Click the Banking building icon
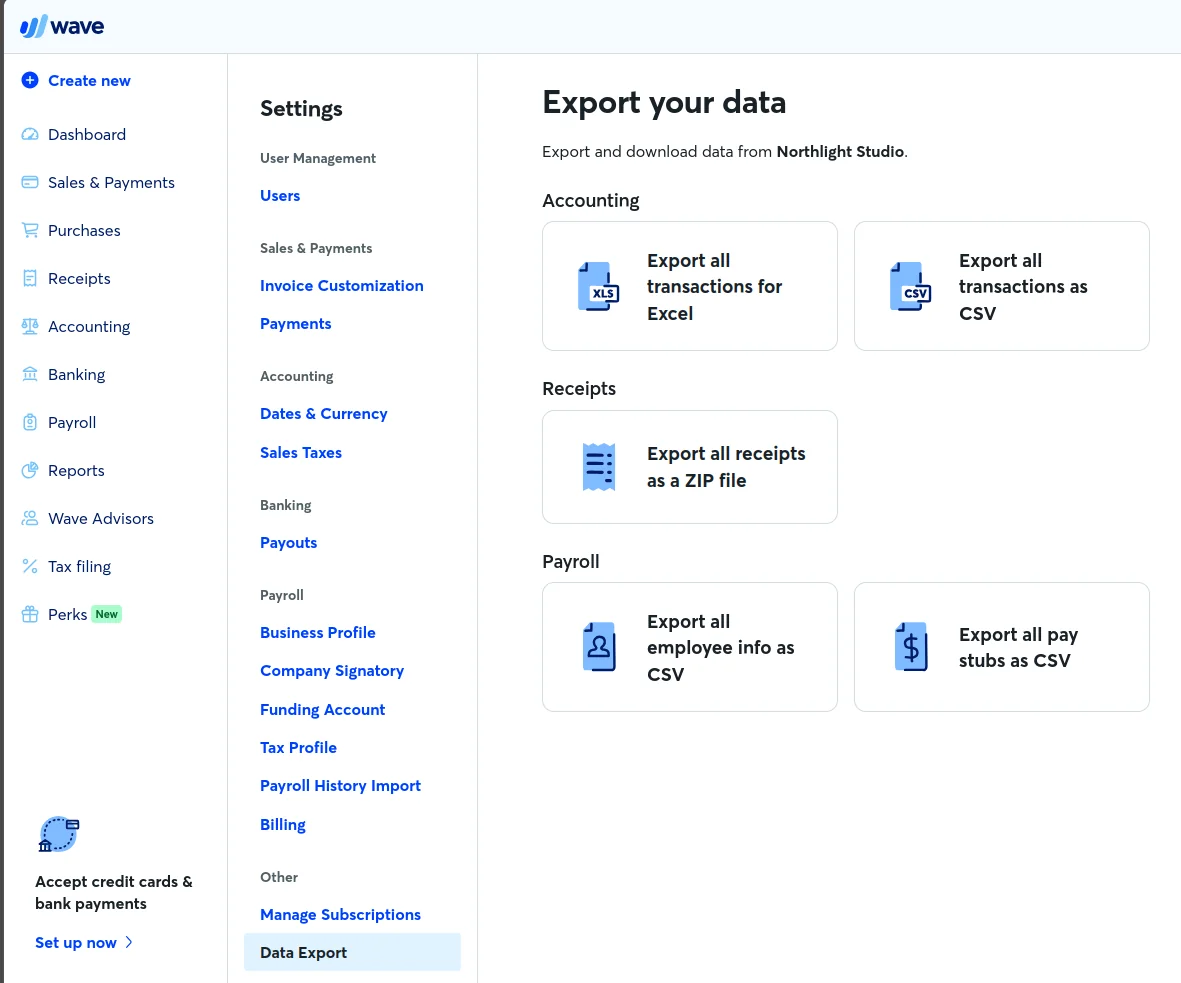Image resolution: width=1181 pixels, height=983 pixels. (30, 374)
